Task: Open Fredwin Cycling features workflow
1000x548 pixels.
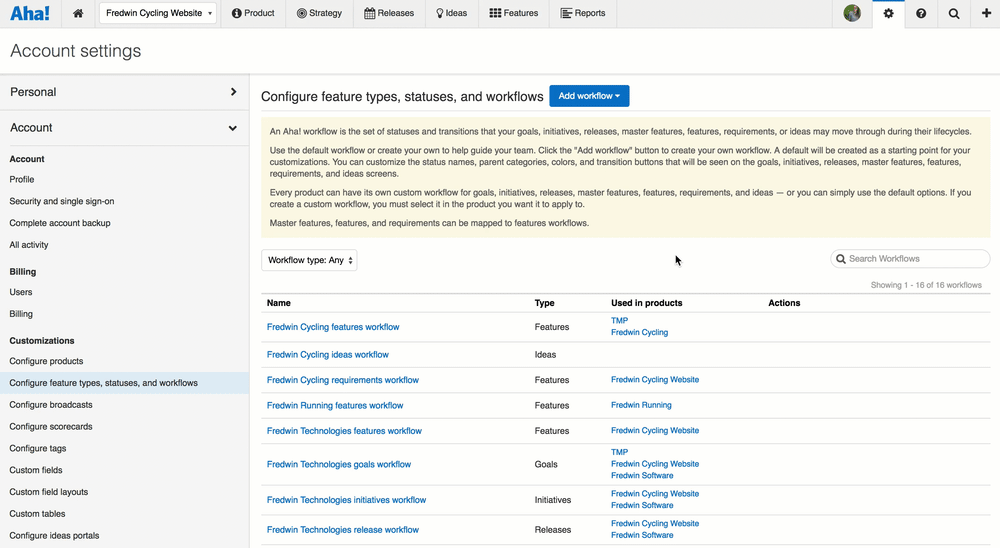Action: click(x=333, y=327)
